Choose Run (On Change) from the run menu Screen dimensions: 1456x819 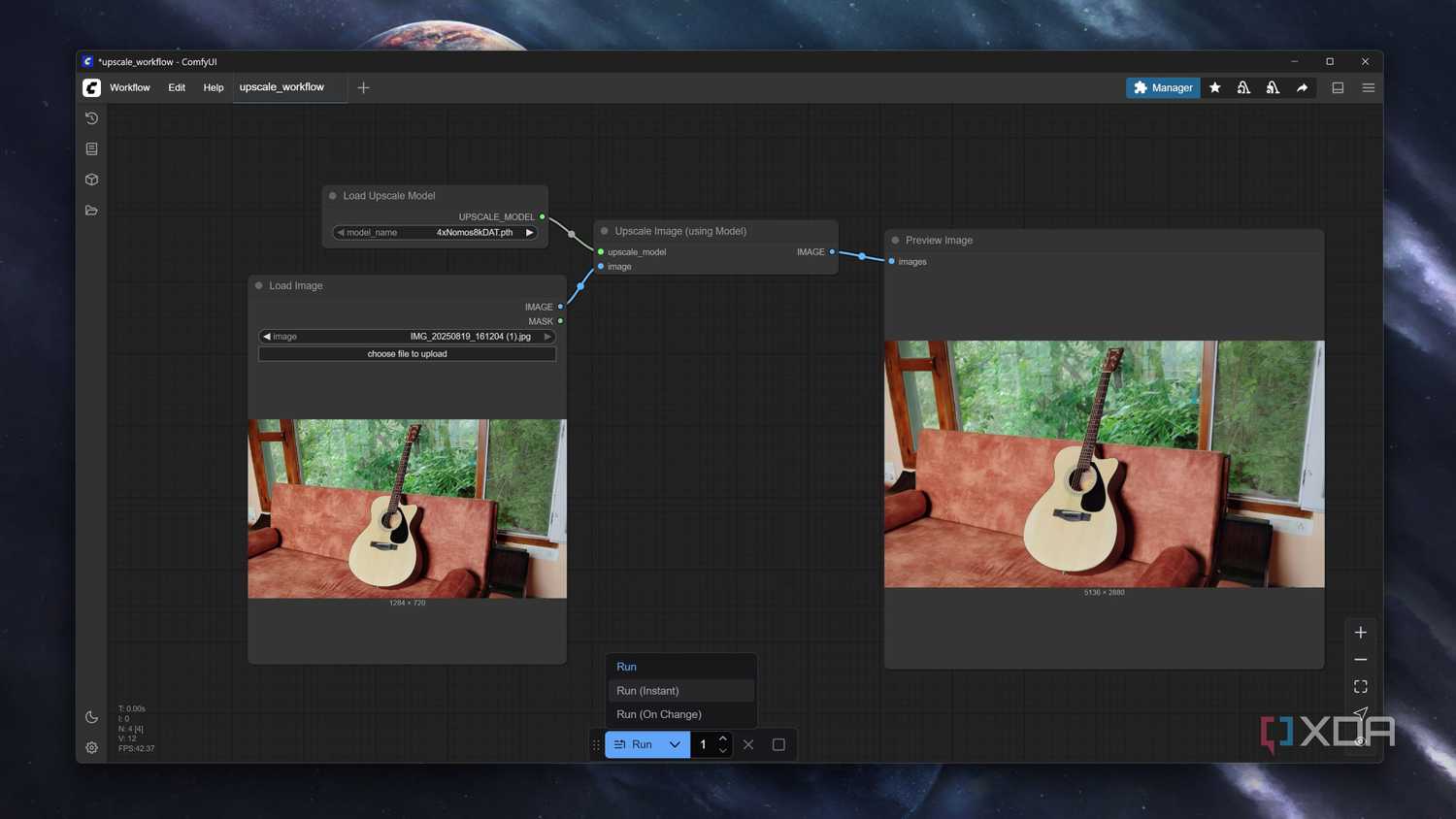tap(680, 714)
